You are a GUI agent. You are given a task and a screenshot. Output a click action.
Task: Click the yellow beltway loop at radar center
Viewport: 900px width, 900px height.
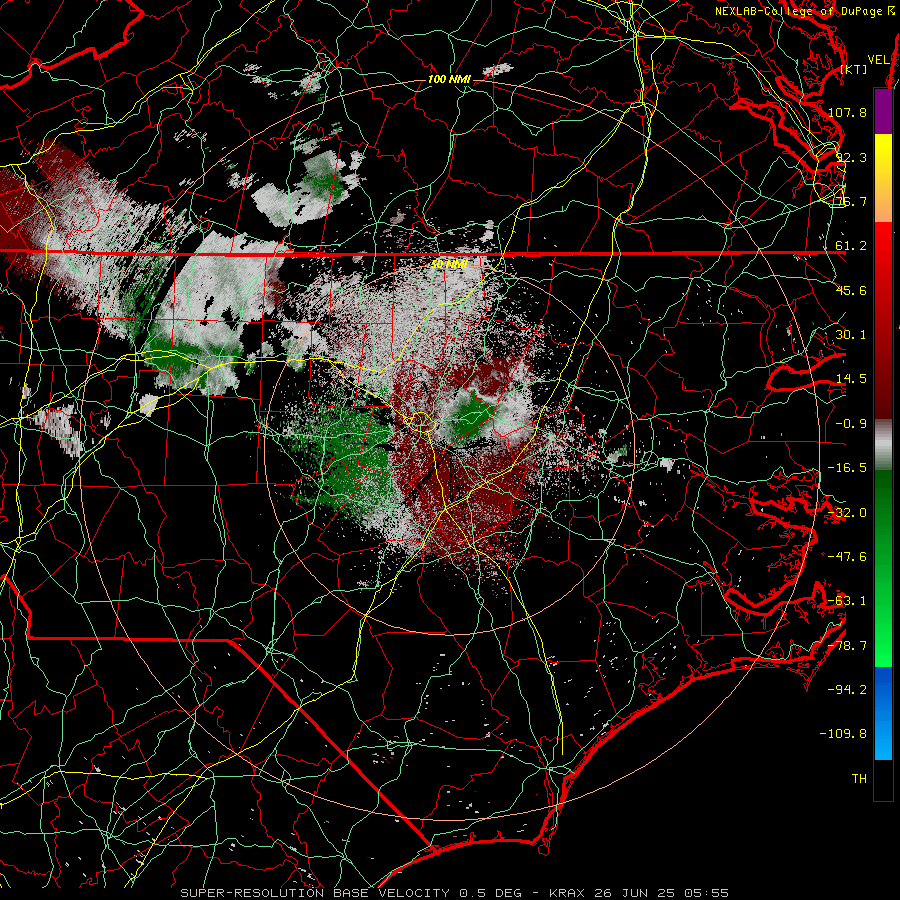click(x=421, y=422)
